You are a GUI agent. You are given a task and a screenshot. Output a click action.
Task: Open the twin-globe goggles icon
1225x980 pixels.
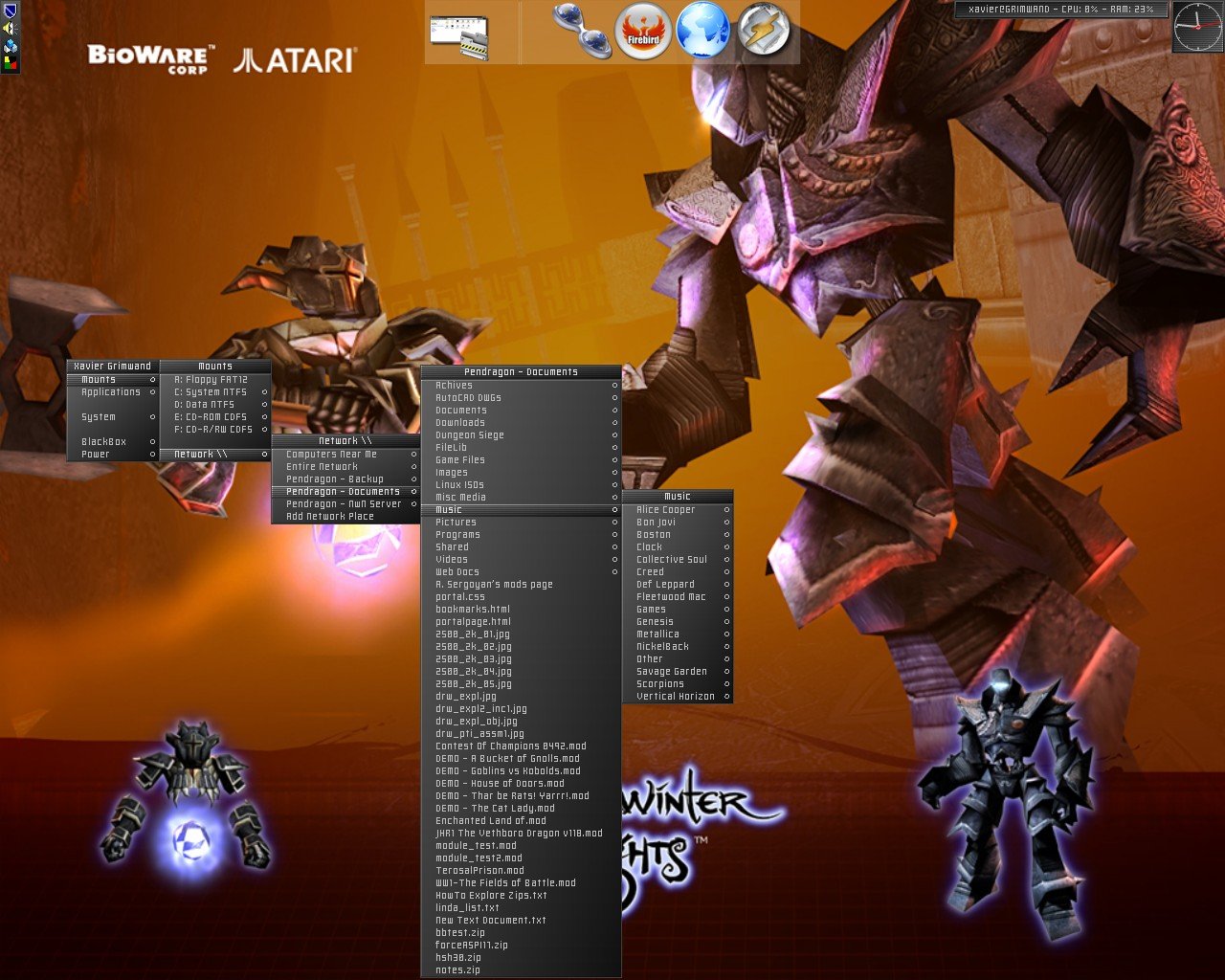[581, 30]
